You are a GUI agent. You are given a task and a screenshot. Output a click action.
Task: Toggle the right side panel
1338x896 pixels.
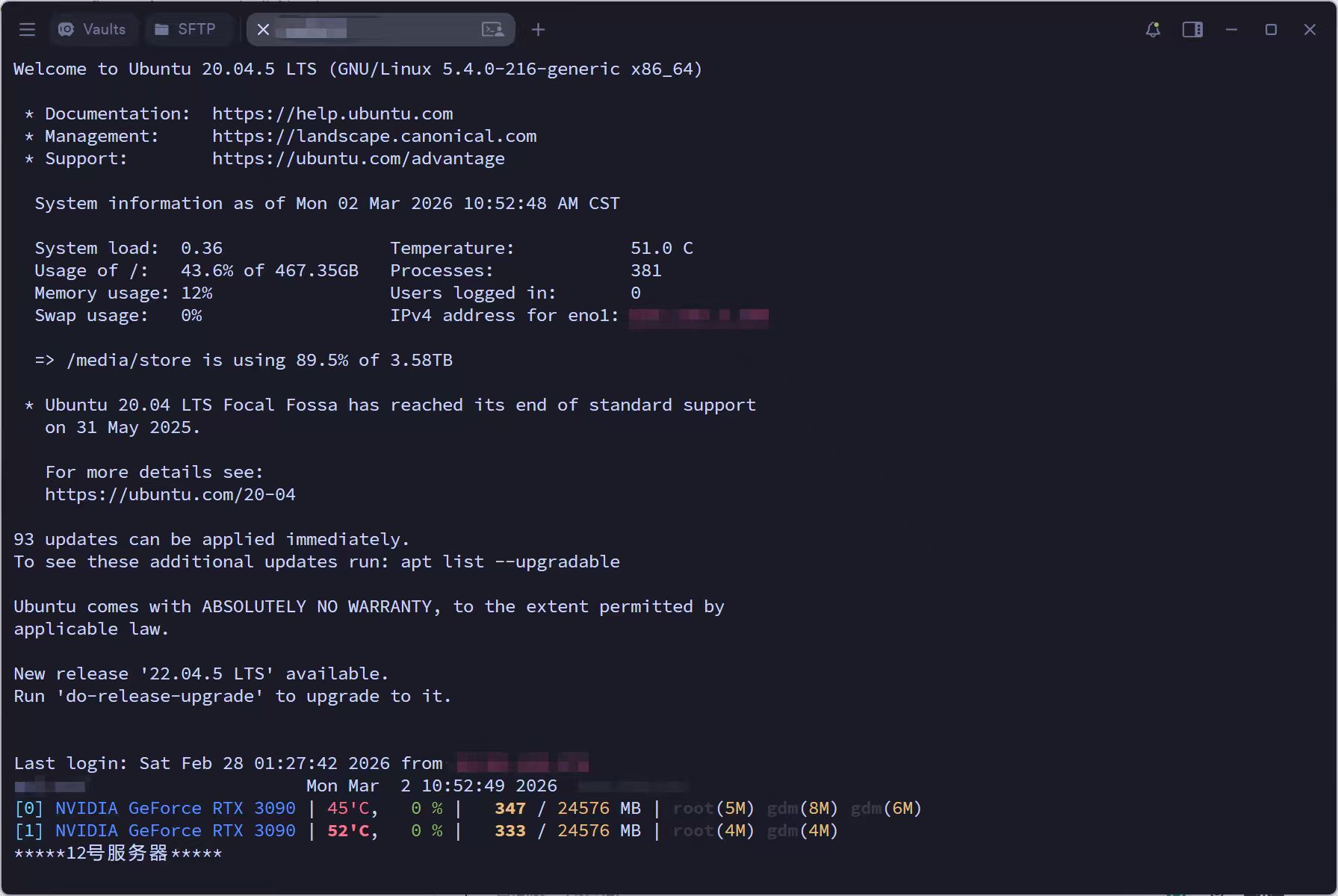1192,30
